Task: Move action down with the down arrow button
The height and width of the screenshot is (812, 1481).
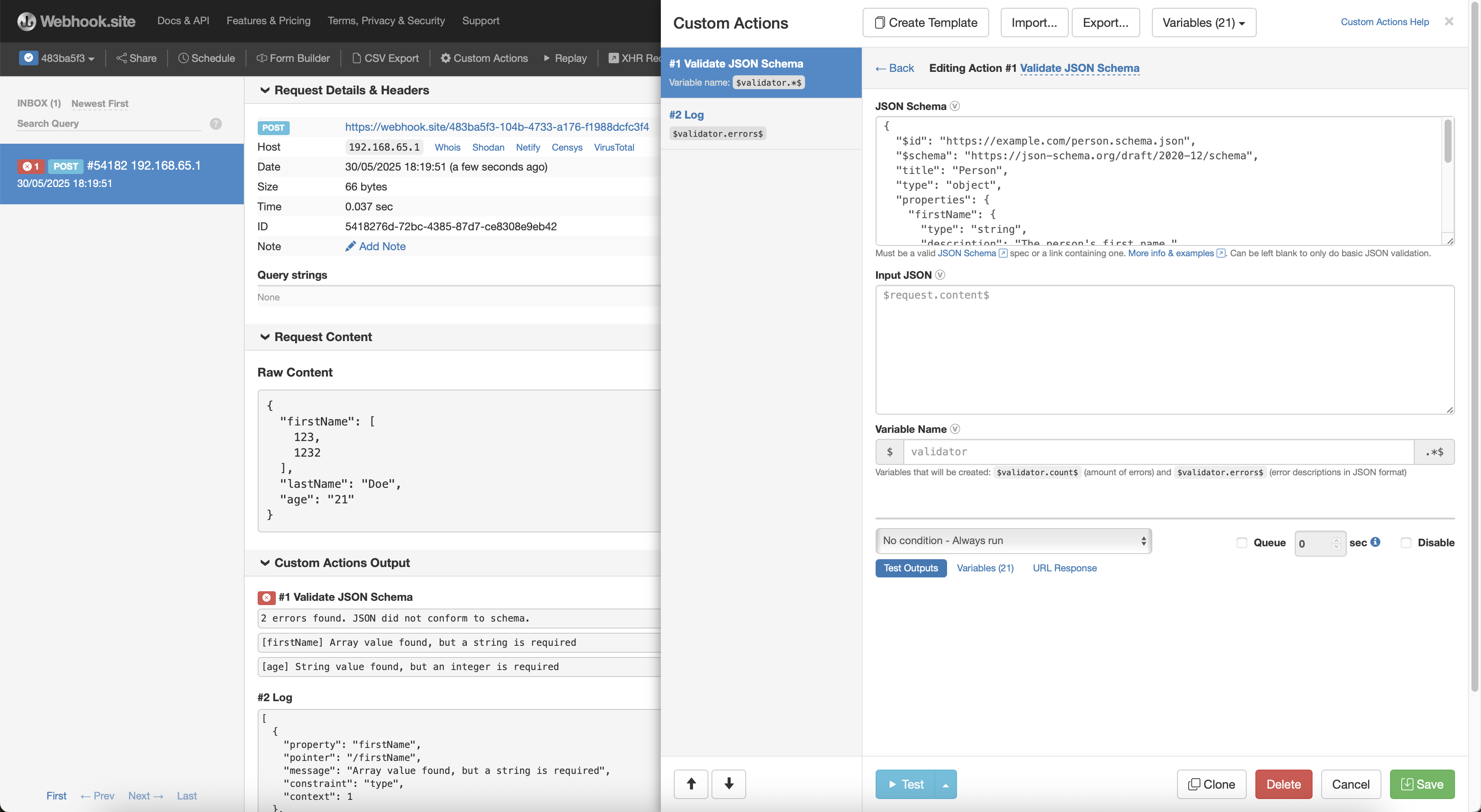Action: 728,784
